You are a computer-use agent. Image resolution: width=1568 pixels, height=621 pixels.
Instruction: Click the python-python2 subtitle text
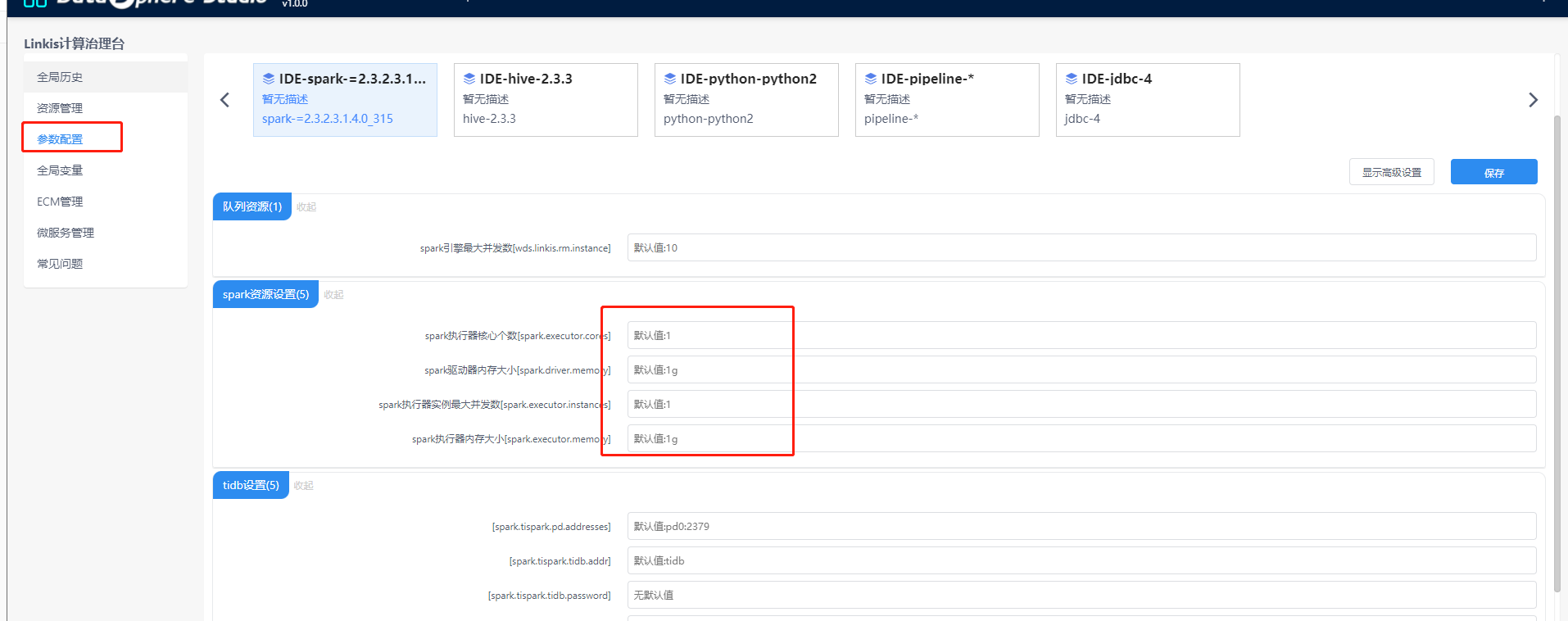click(709, 119)
